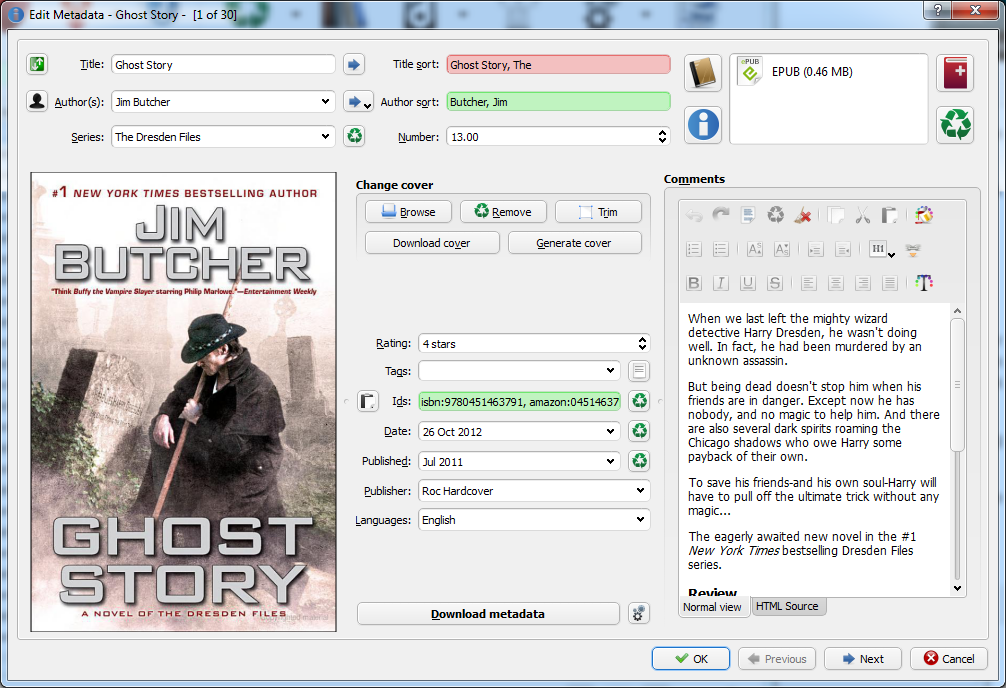Click the author sort arrow button

[358, 101]
